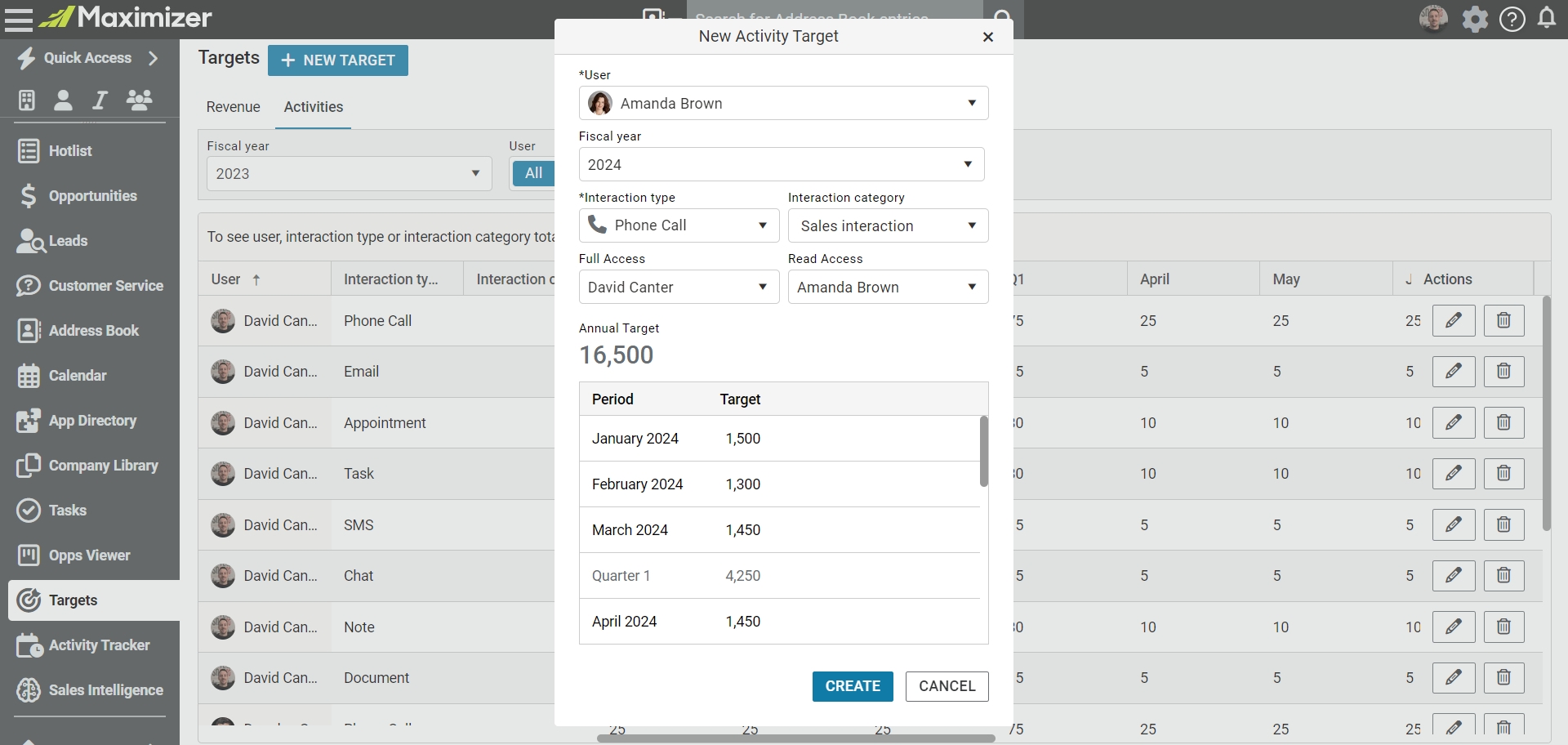Click the CANCEL button
The width and height of the screenshot is (1568, 745).
pyautogui.click(x=947, y=686)
